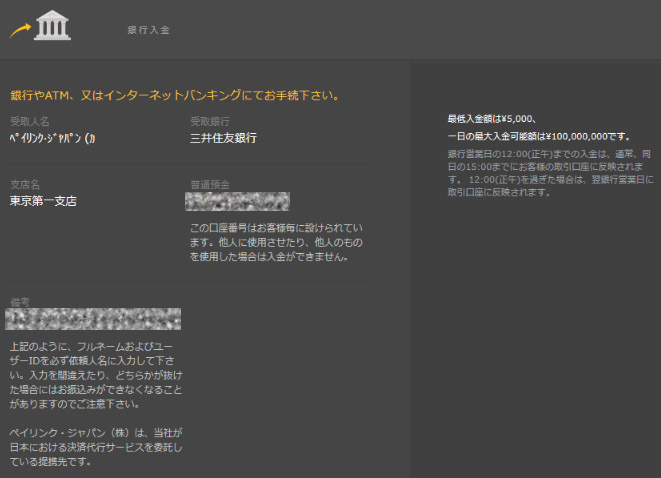This screenshot has width=661, height=478.
Task: Select the 銀行入金 header label
Action: (x=149, y=30)
